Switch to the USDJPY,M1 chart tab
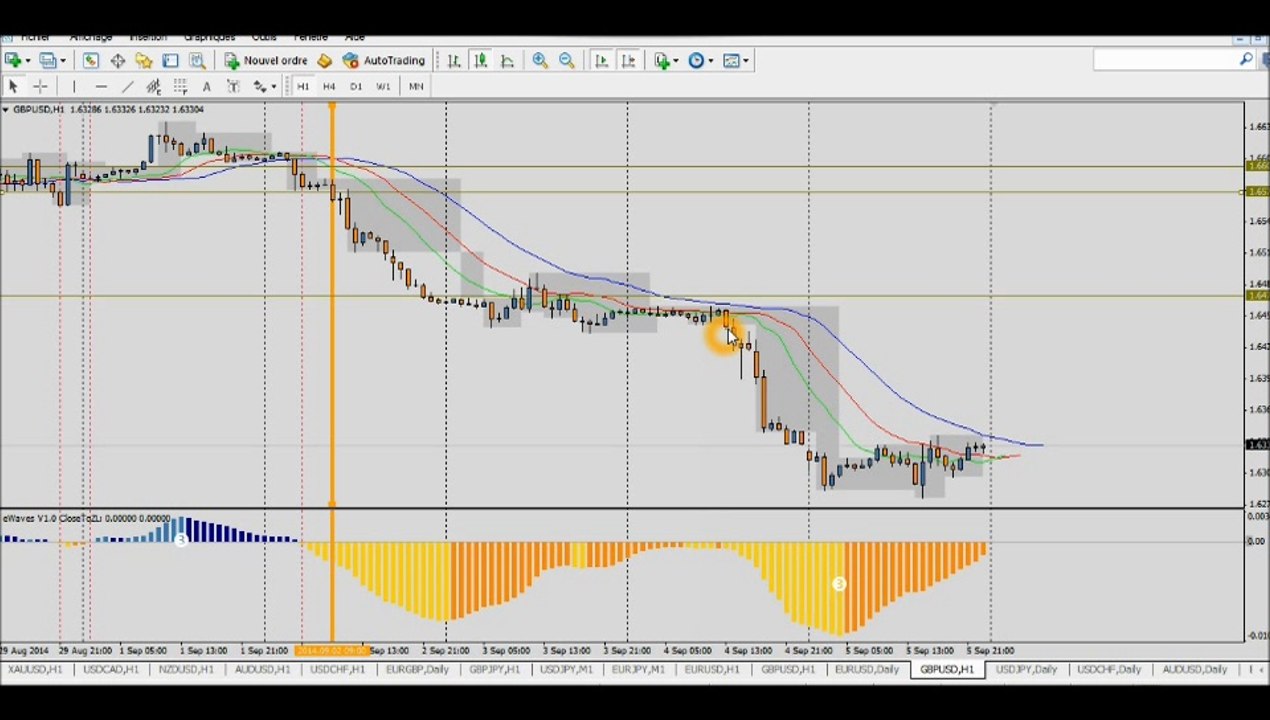 [x=566, y=669]
